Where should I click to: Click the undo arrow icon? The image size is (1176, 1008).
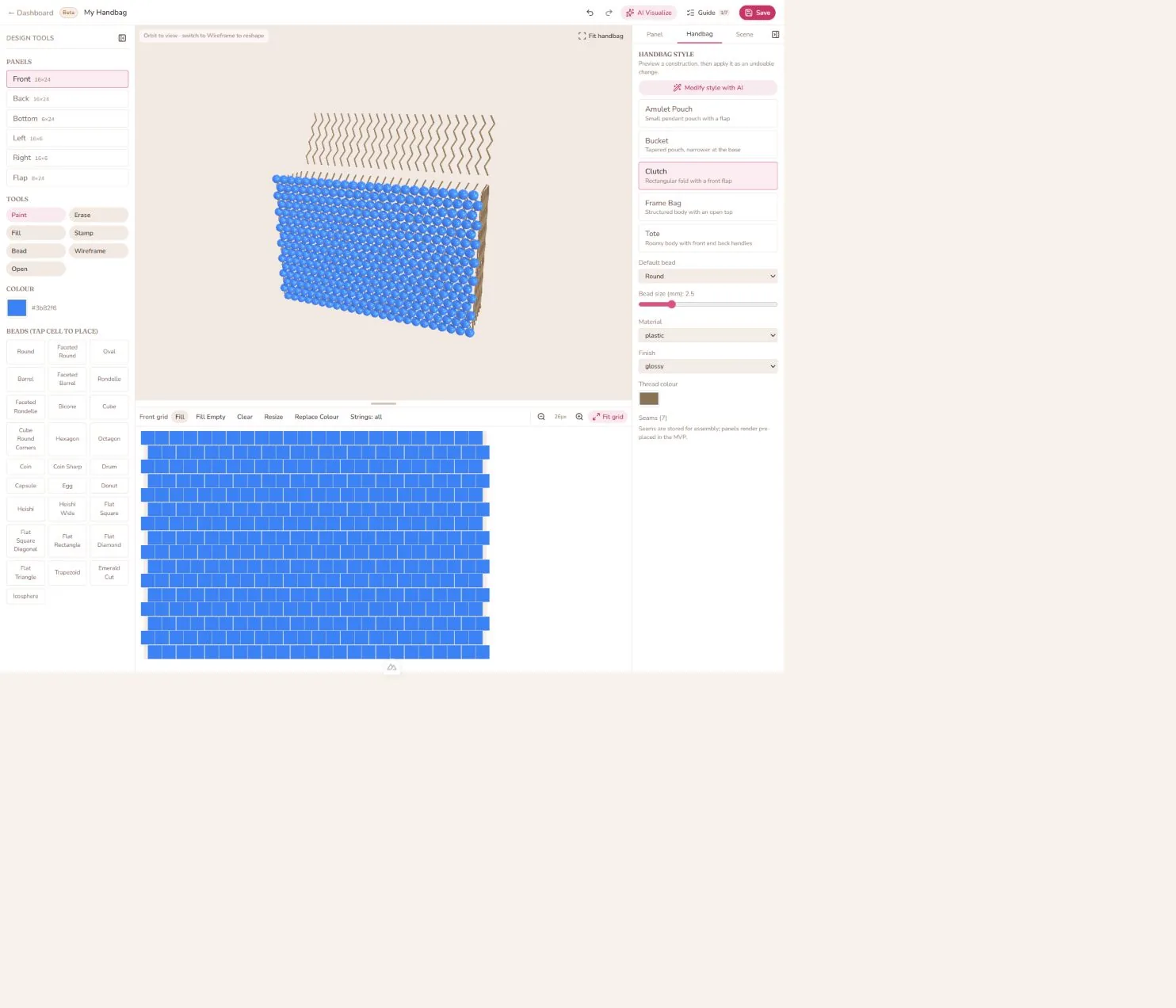590,13
